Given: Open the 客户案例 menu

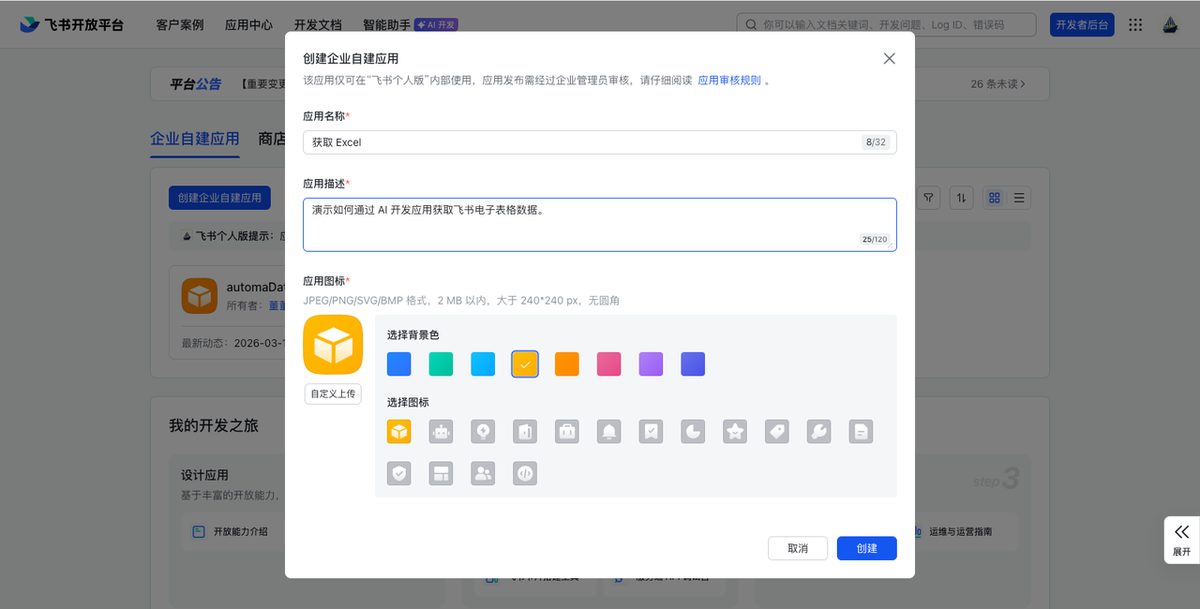Looking at the screenshot, I should [x=180, y=25].
